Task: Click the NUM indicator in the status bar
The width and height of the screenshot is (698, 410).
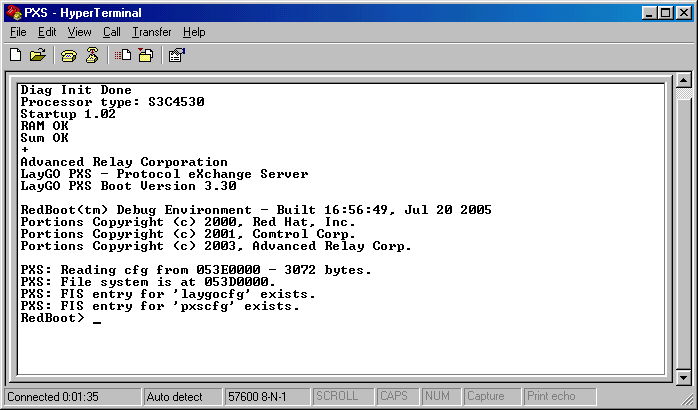Action: (x=442, y=396)
